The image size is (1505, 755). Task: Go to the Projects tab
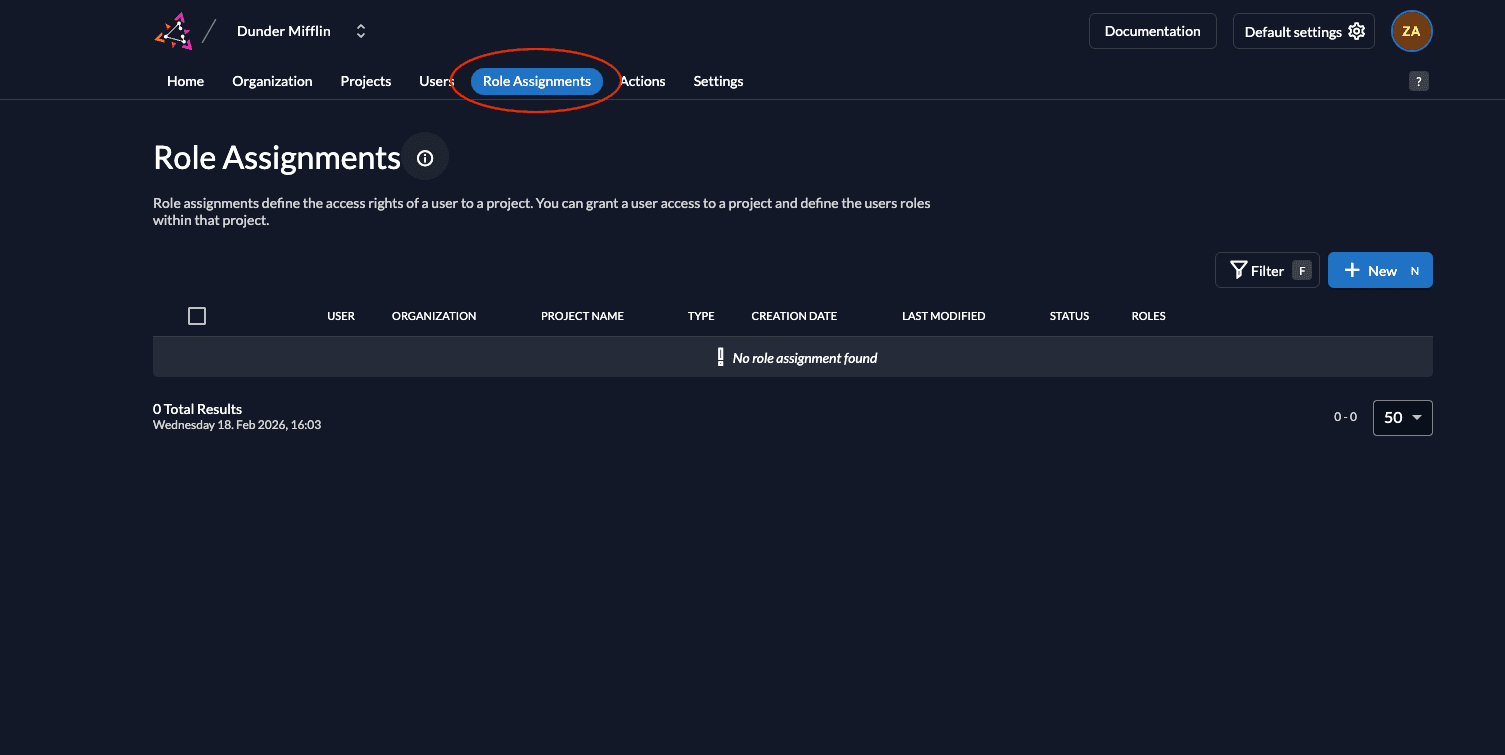coord(365,81)
